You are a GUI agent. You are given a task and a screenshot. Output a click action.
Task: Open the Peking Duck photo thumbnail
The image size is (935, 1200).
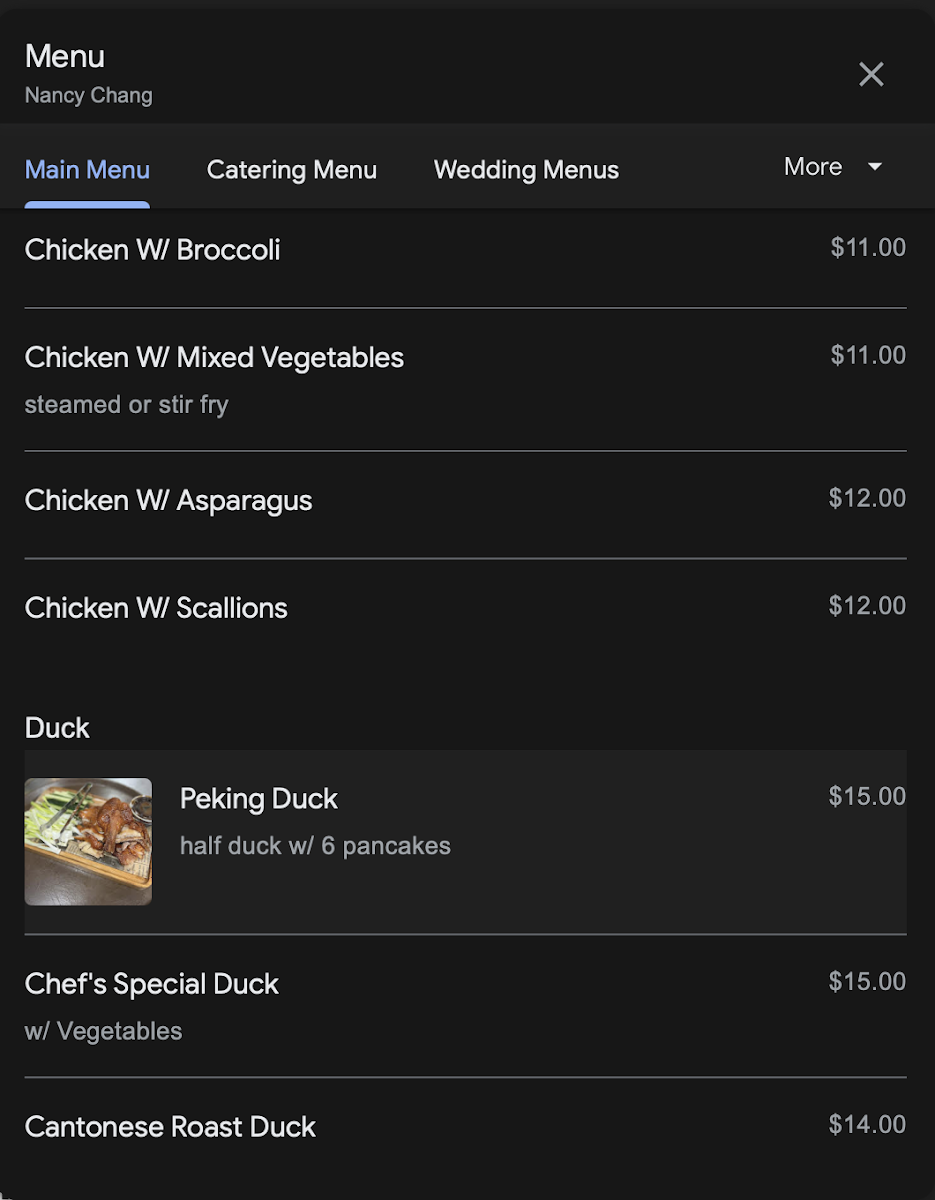88,842
